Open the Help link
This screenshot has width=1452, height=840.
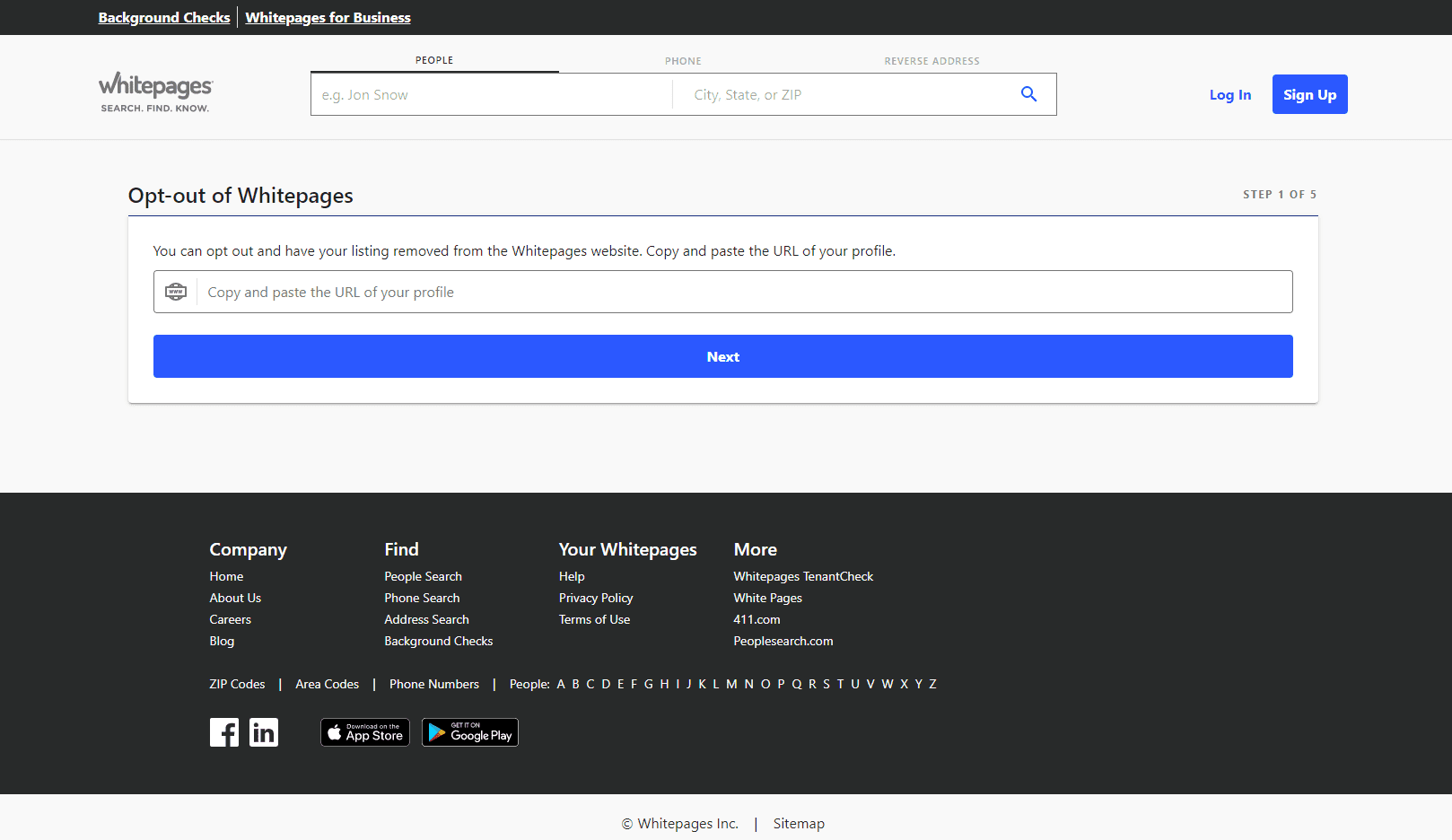(572, 576)
